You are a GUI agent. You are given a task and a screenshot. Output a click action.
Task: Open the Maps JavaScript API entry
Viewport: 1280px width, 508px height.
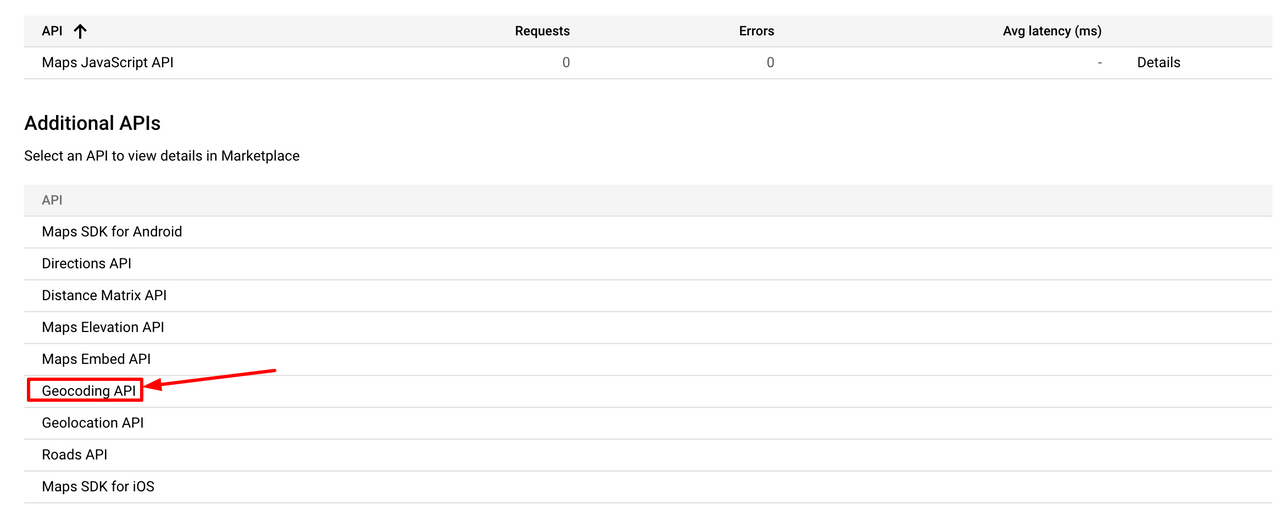(x=108, y=62)
